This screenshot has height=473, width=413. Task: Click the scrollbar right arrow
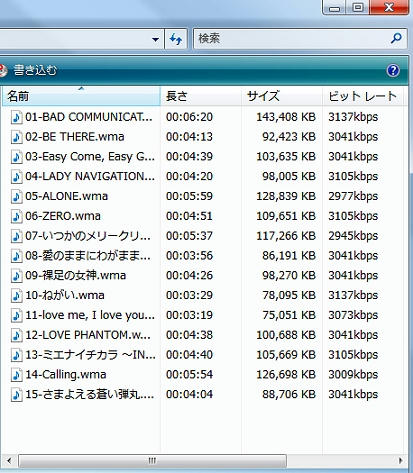[400, 461]
